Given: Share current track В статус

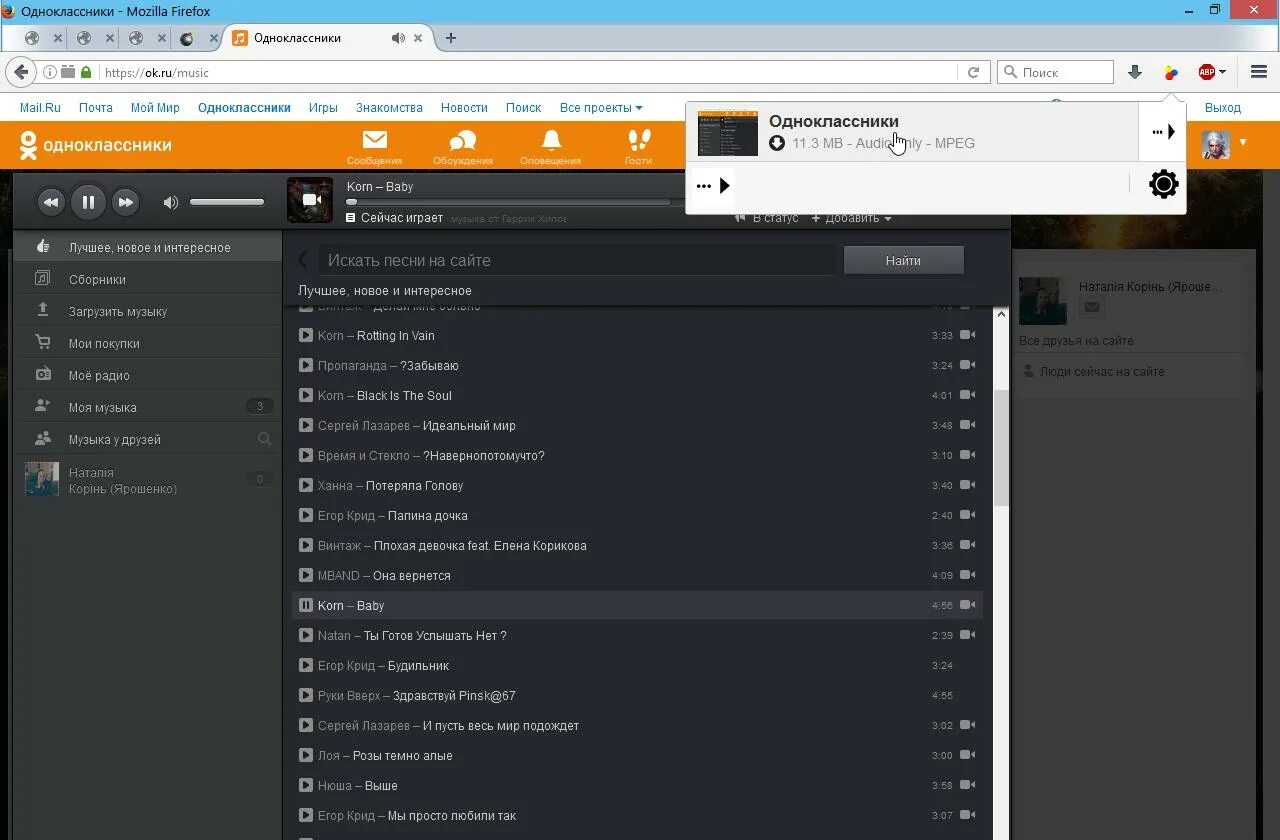Looking at the screenshot, I should pyautogui.click(x=766, y=218).
